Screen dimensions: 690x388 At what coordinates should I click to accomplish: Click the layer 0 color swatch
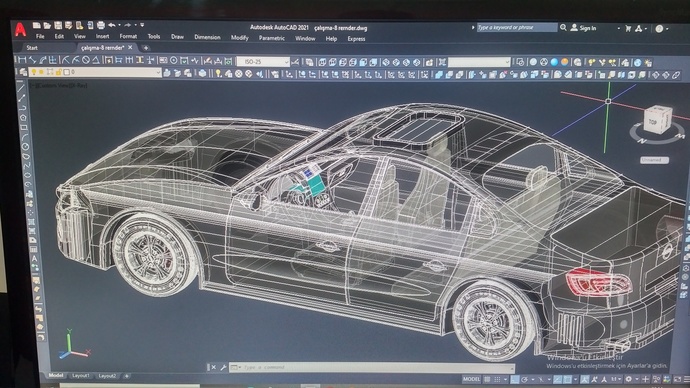click(x=66, y=72)
